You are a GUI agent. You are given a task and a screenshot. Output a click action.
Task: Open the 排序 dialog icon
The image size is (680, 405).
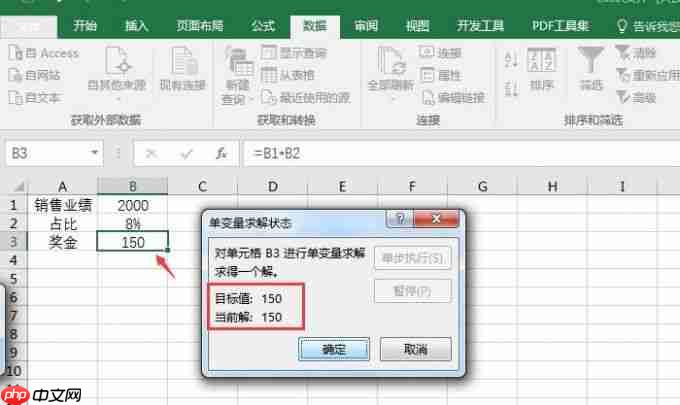(542, 69)
